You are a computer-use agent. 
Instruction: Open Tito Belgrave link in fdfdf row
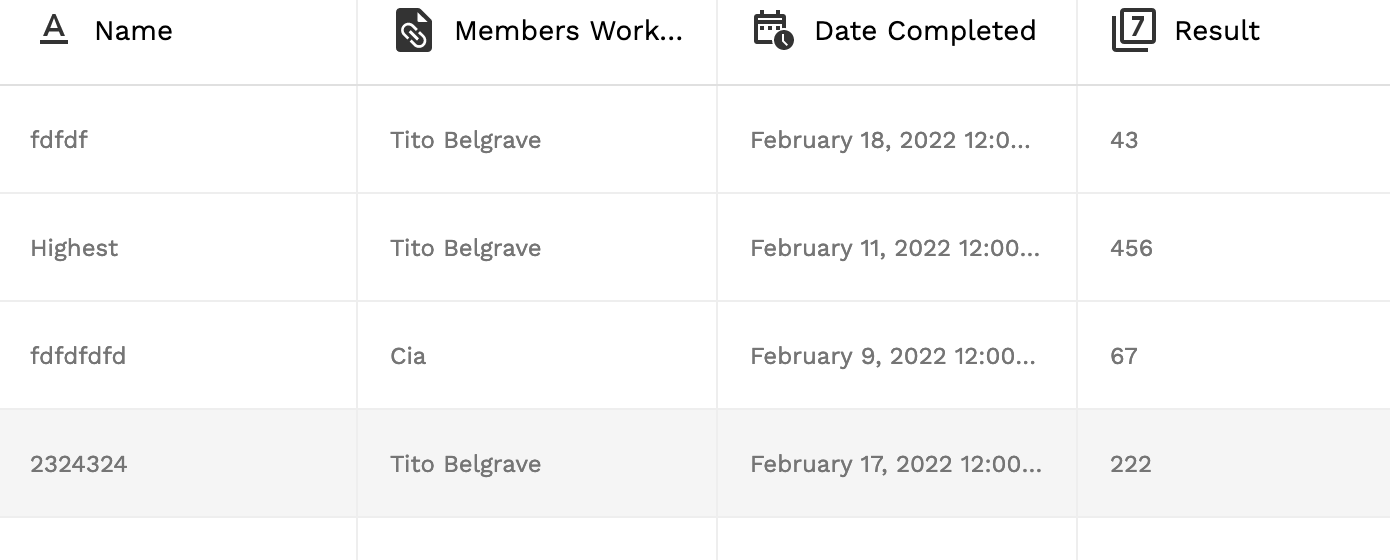466,140
